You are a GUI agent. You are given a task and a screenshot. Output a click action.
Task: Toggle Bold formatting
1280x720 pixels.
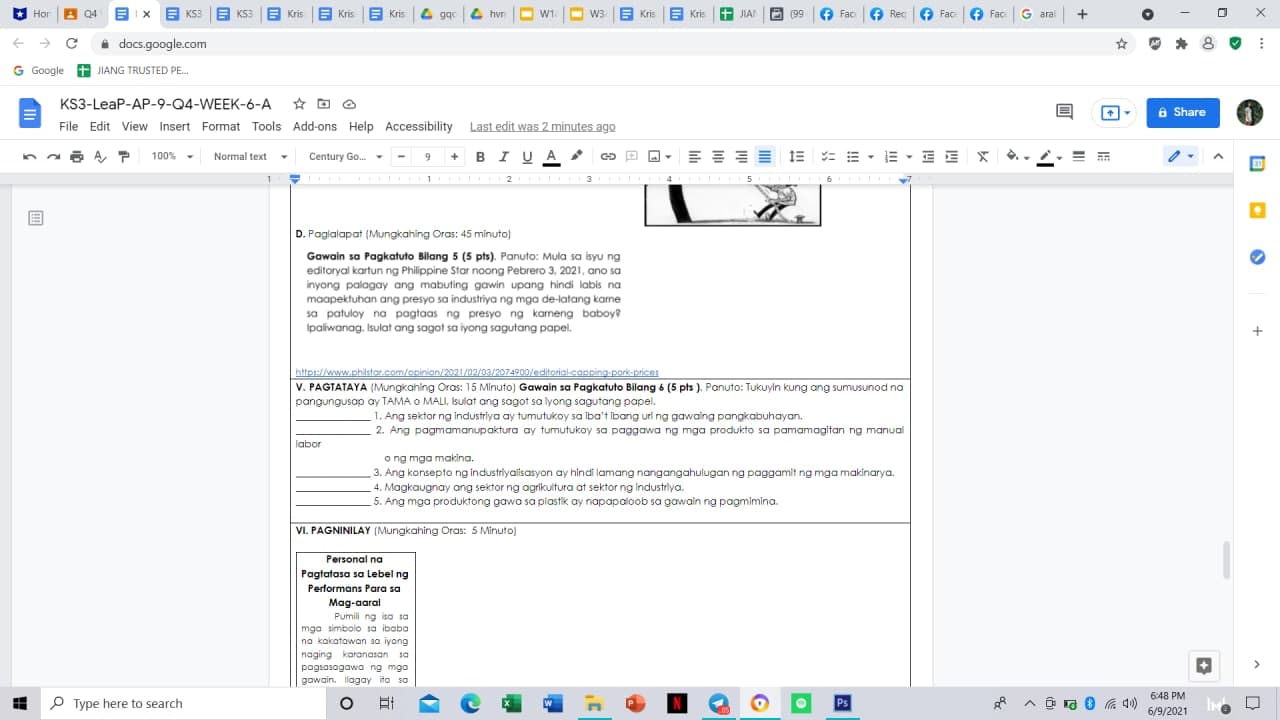(480, 157)
